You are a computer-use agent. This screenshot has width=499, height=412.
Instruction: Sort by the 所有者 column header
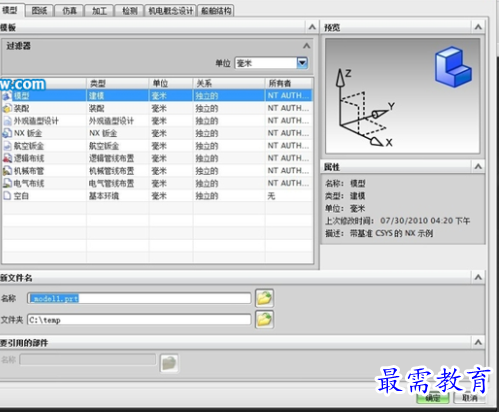[289, 83]
